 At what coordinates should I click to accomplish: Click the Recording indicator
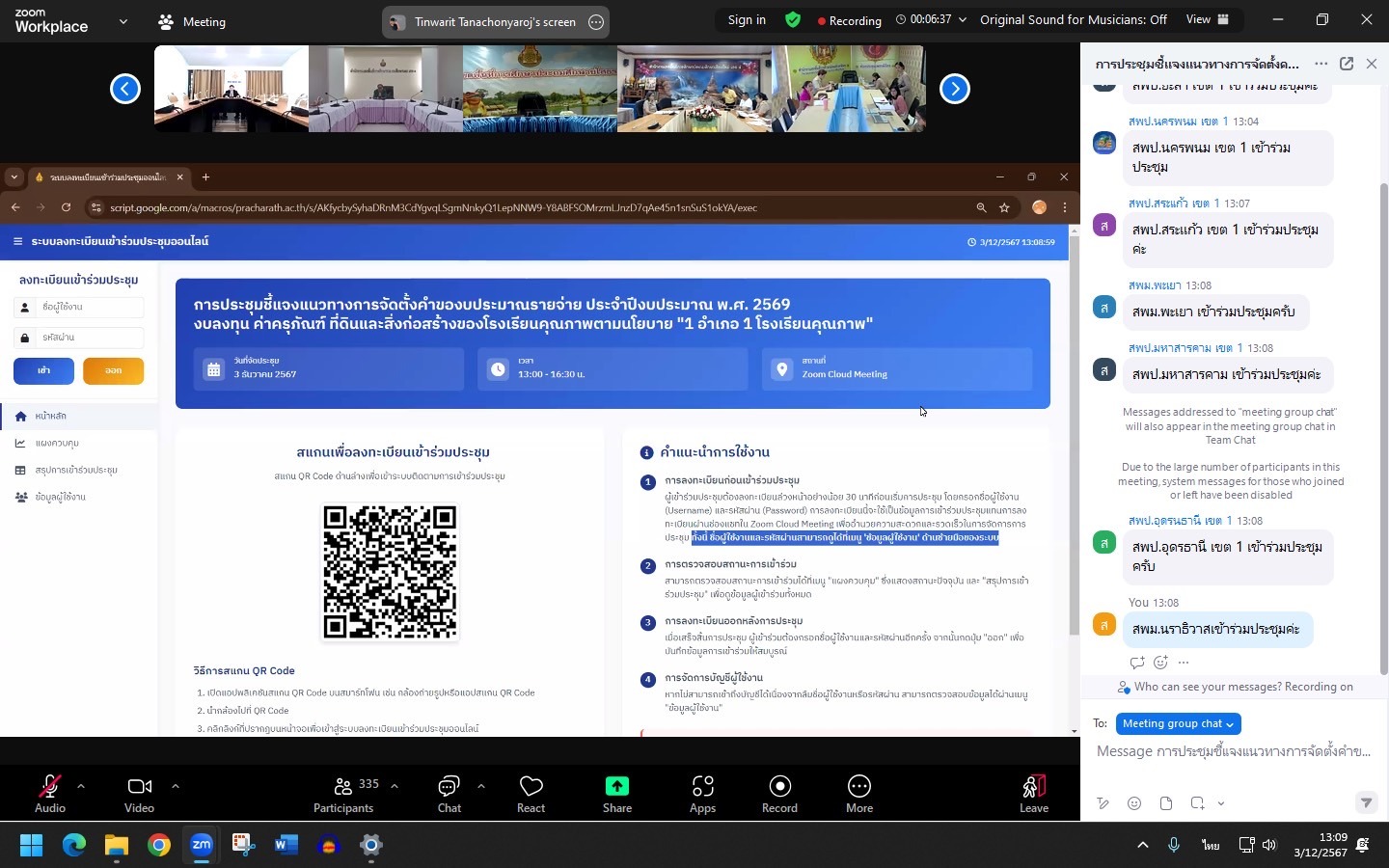tap(849, 20)
